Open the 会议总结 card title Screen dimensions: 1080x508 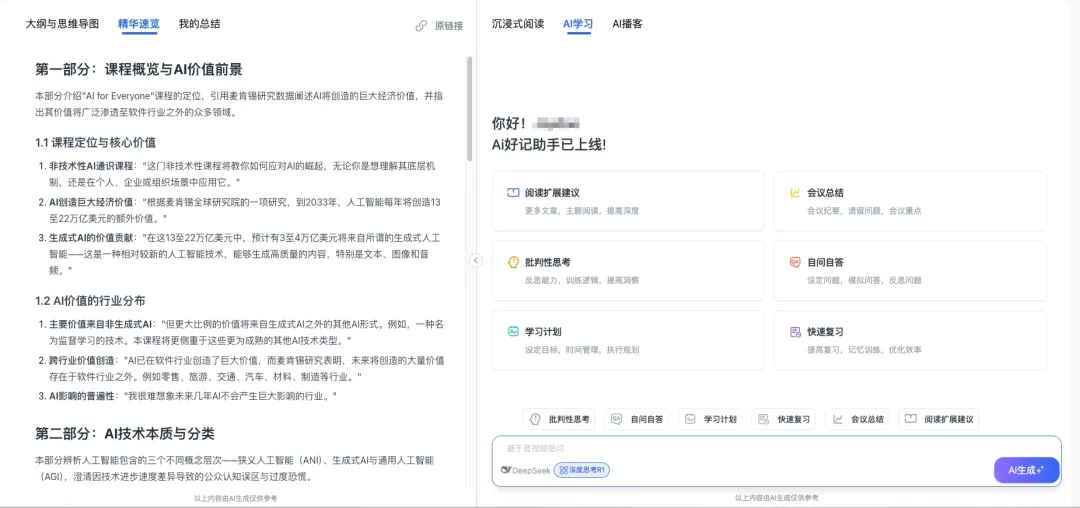(825, 193)
